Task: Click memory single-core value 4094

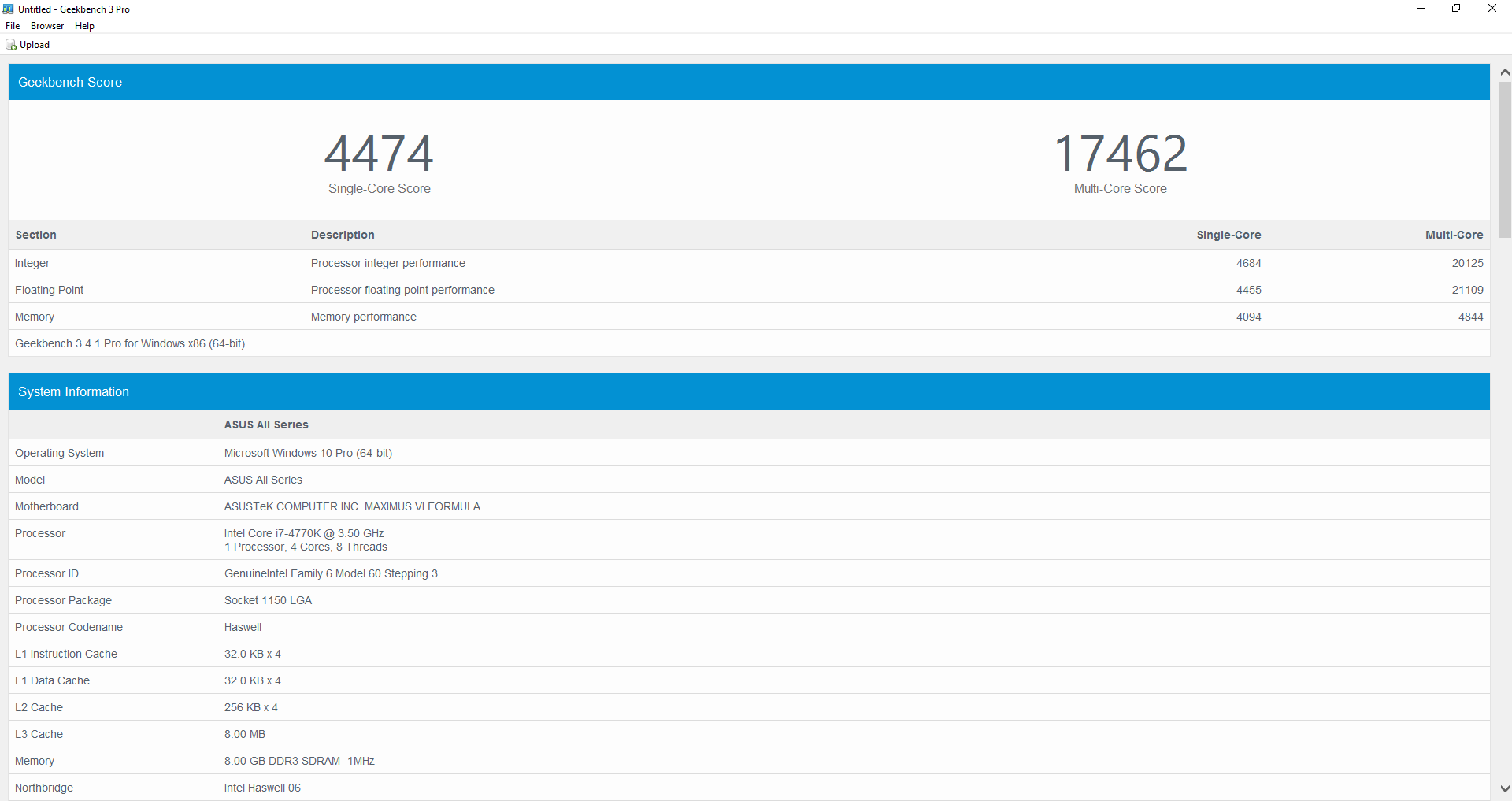Action: point(1248,317)
